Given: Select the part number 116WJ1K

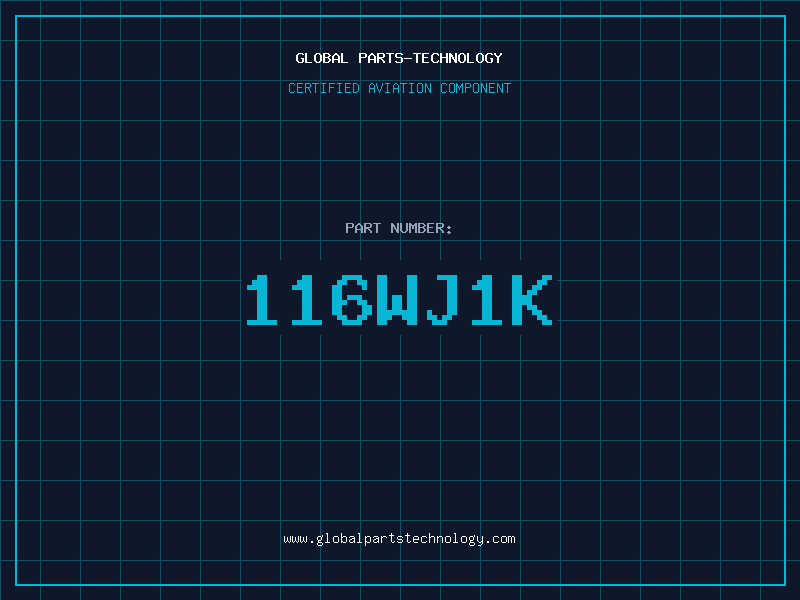Looking at the screenshot, I should 399,299.
